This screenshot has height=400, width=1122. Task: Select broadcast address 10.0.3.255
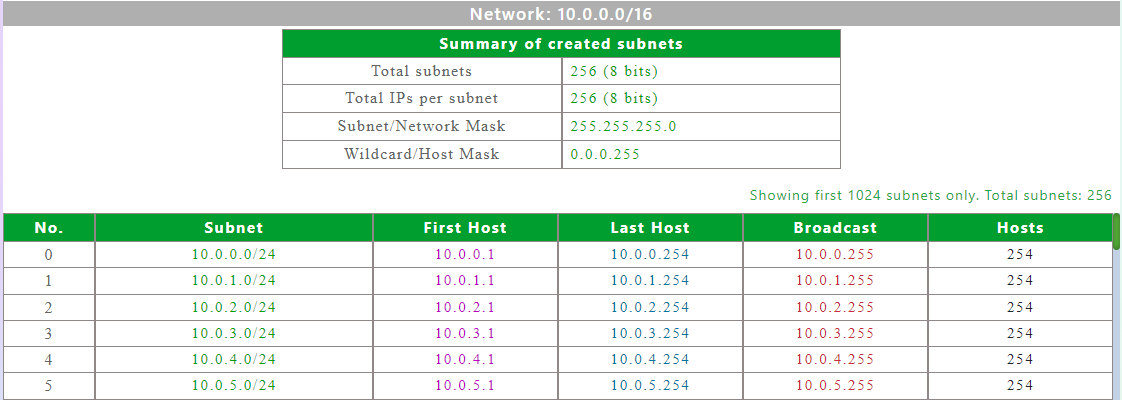[x=835, y=333]
